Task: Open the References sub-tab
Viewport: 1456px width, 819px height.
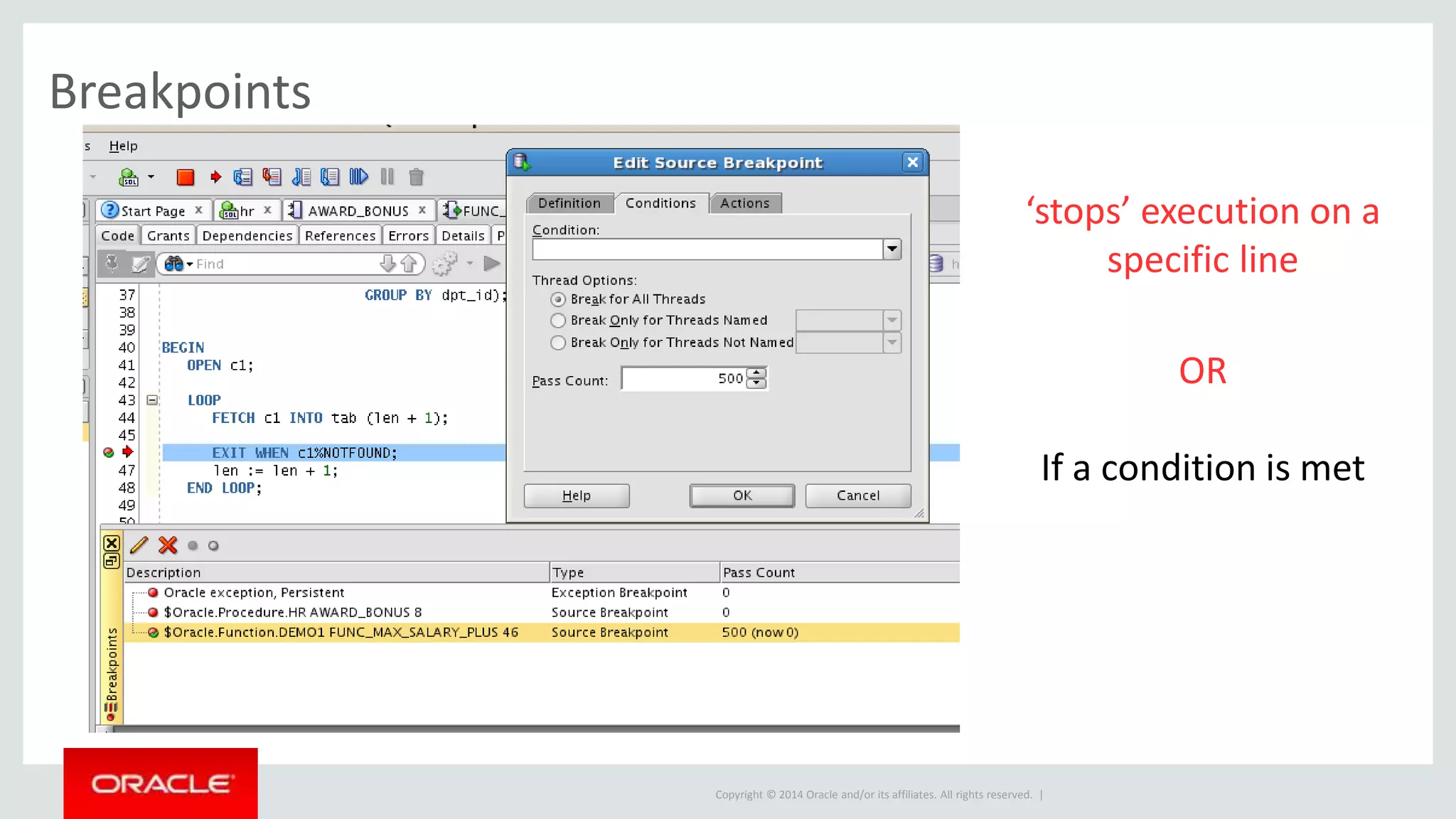Action: pos(340,235)
